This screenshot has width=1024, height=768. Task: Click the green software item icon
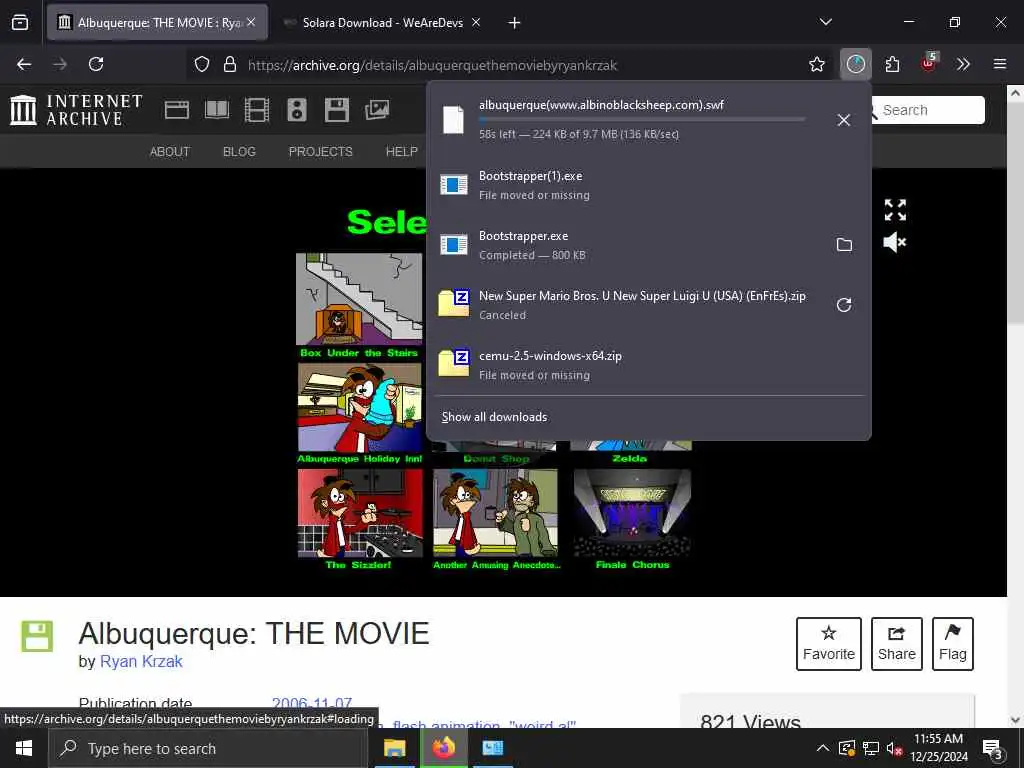37,637
